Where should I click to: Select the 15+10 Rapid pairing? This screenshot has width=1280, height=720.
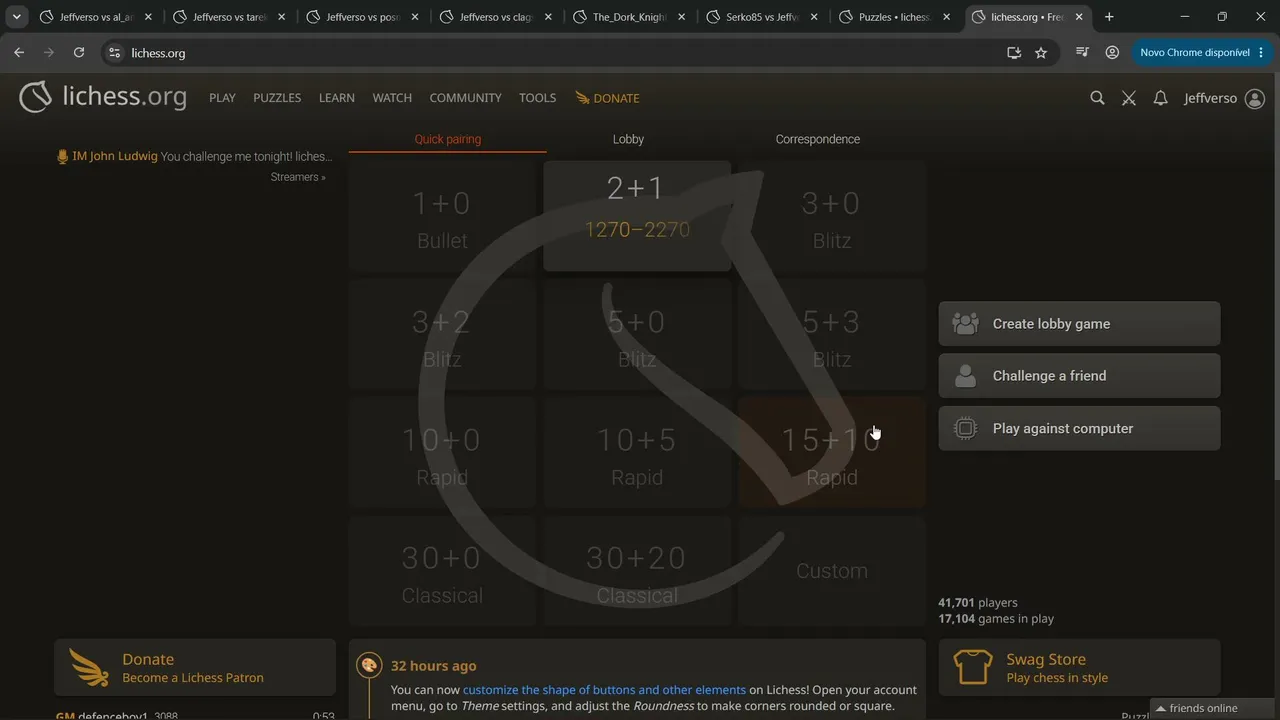point(832,453)
